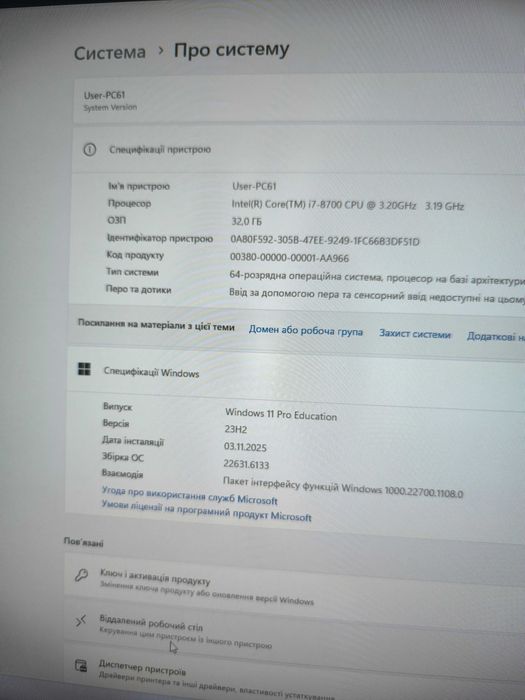Click the Ідентифікатор пристрою label
The width and height of the screenshot is (525, 700).
coord(160,238)
